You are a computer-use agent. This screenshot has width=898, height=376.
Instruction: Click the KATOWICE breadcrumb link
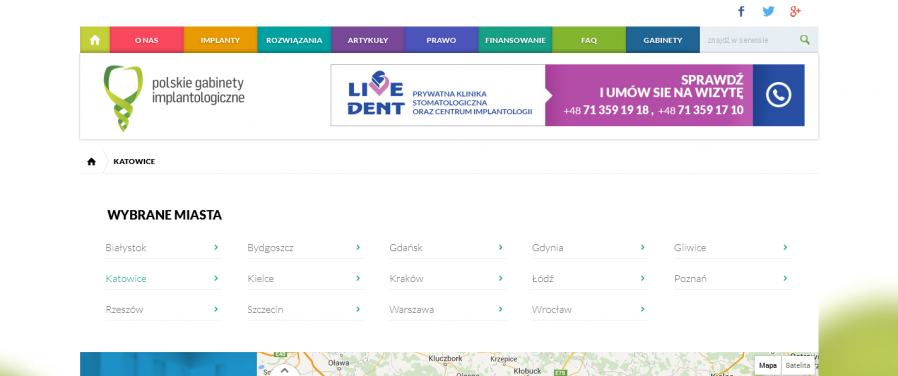pos(134,161)
